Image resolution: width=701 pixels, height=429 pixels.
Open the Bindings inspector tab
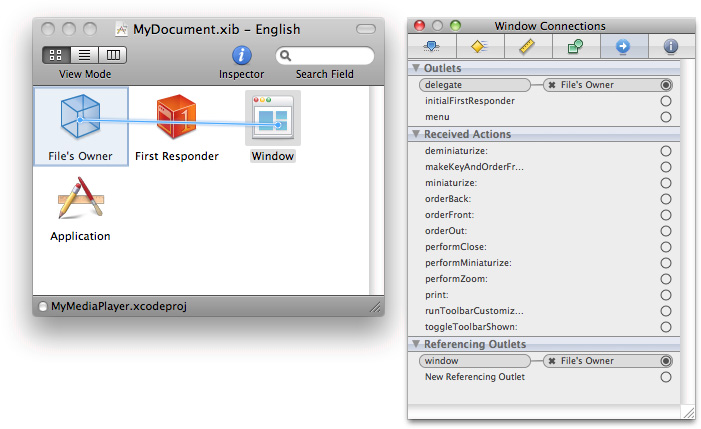pyautogui.click(x=575, y=46)
